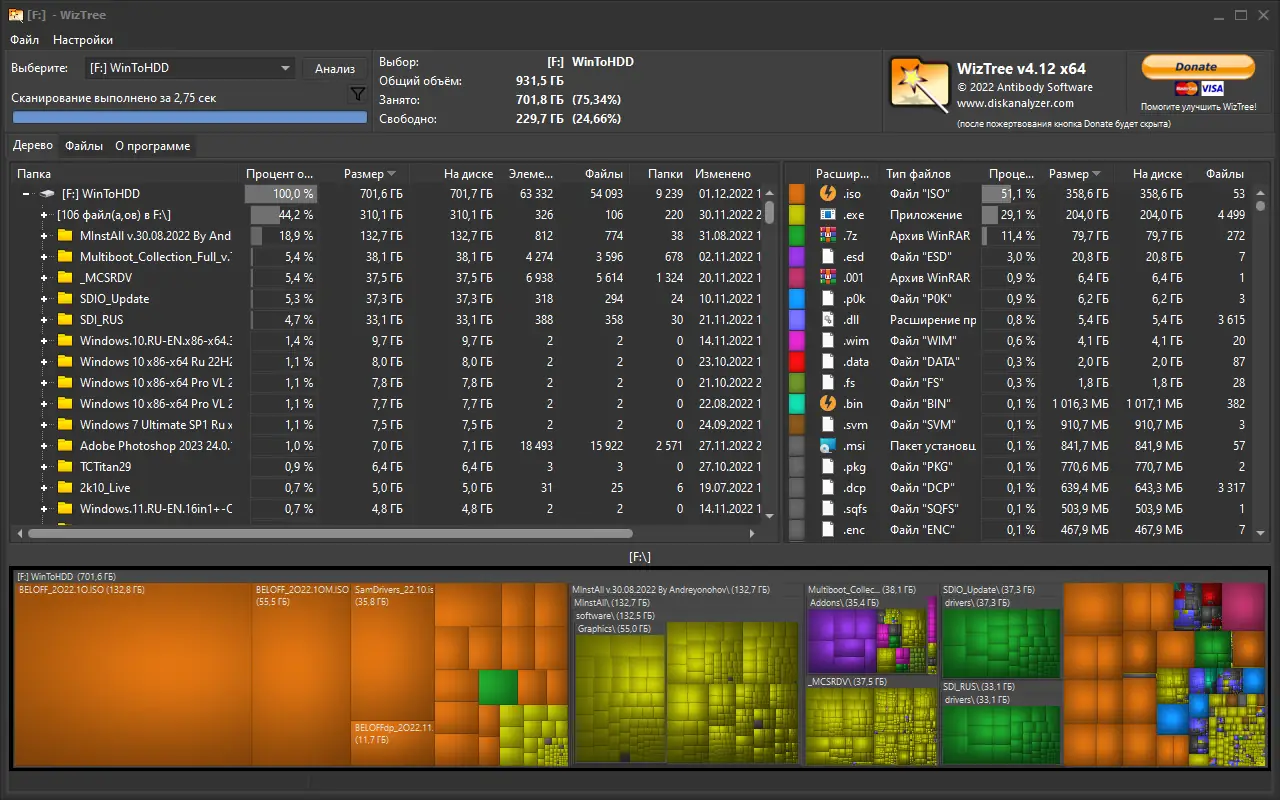Image resolution: width=1280 pixels, height=800 pixels.
Task: Click the drive icon beside [F:] WinToHDD in tree
Action: coord(47,194)
